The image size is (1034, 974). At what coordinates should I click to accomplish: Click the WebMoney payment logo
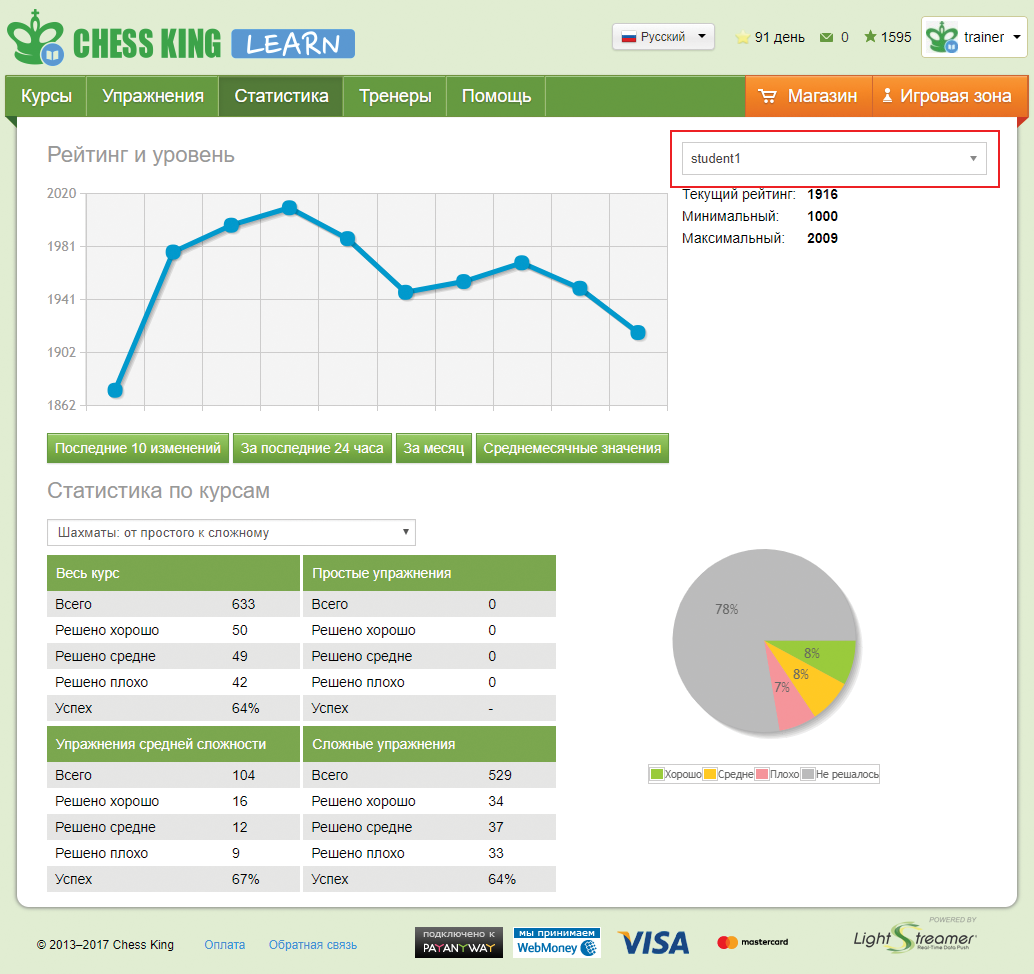coord(557,942)
